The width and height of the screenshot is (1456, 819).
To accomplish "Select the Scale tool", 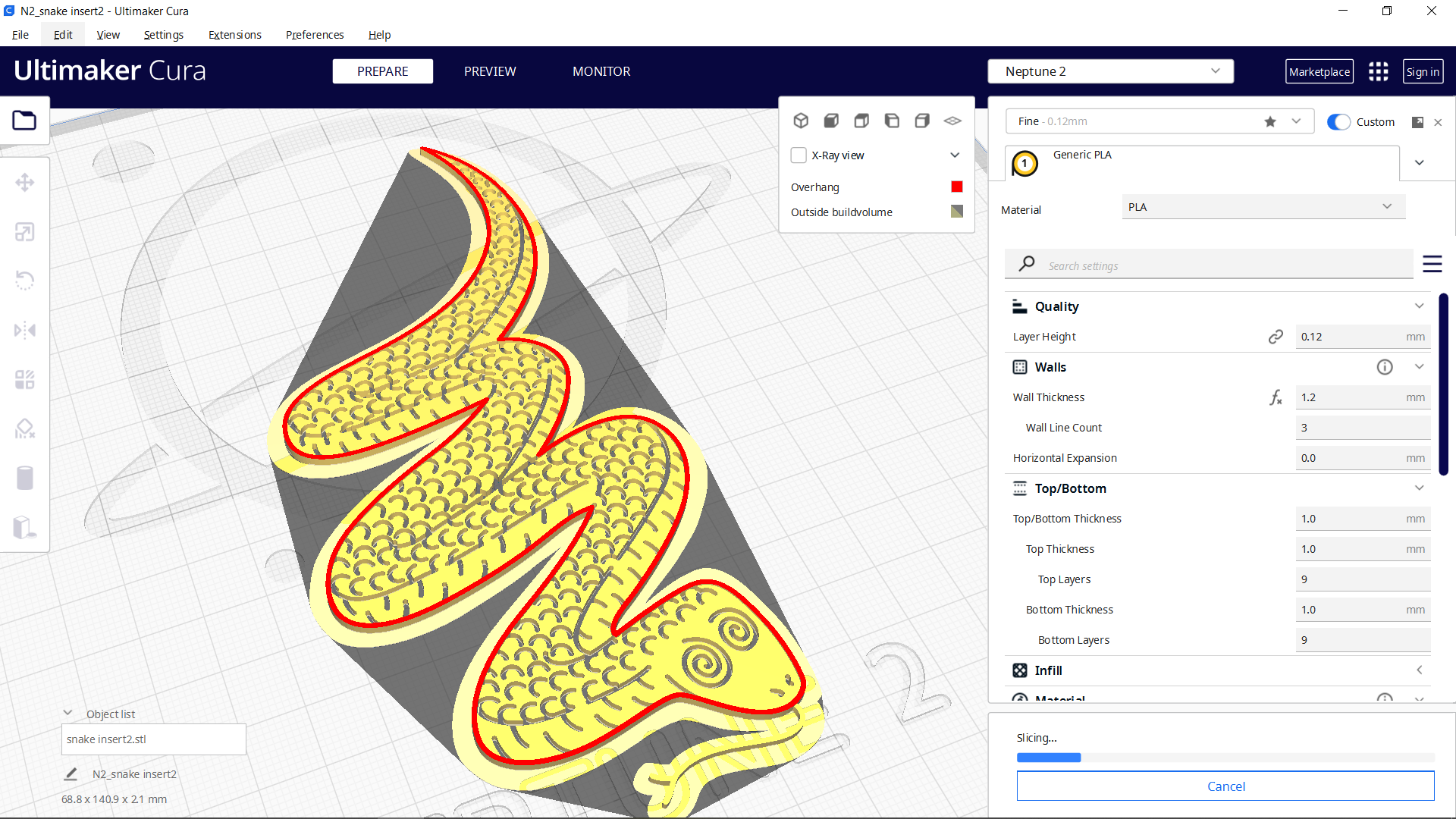I will (25, 231).
